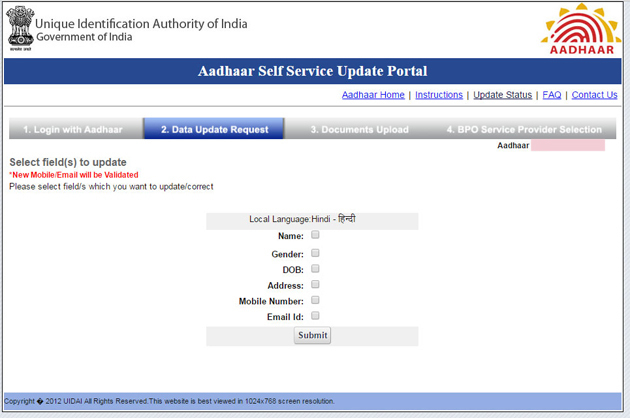Click the Submit button
This screenshot has height=418, width=630.
[x=312, y=335]
